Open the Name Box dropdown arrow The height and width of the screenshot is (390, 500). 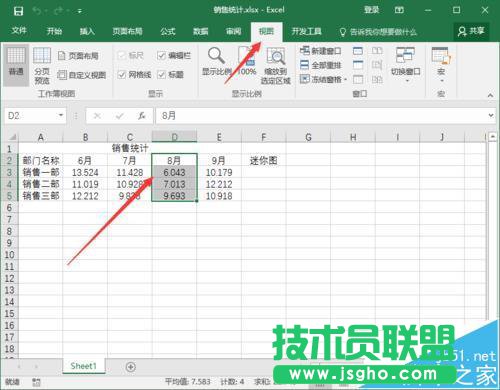coord(61,115)
